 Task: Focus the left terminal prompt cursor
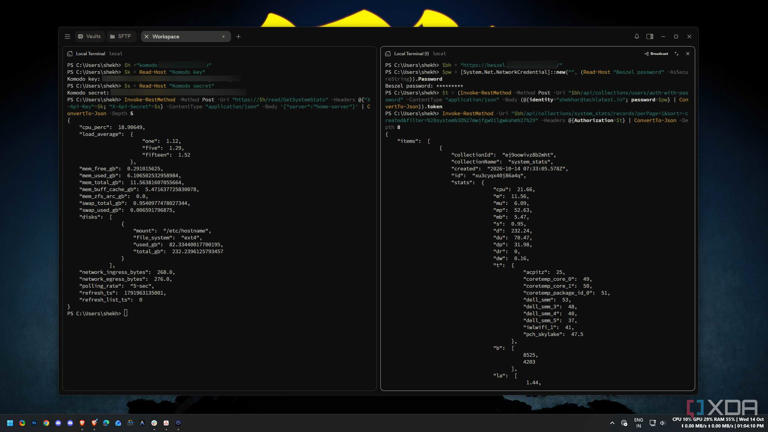126,313
